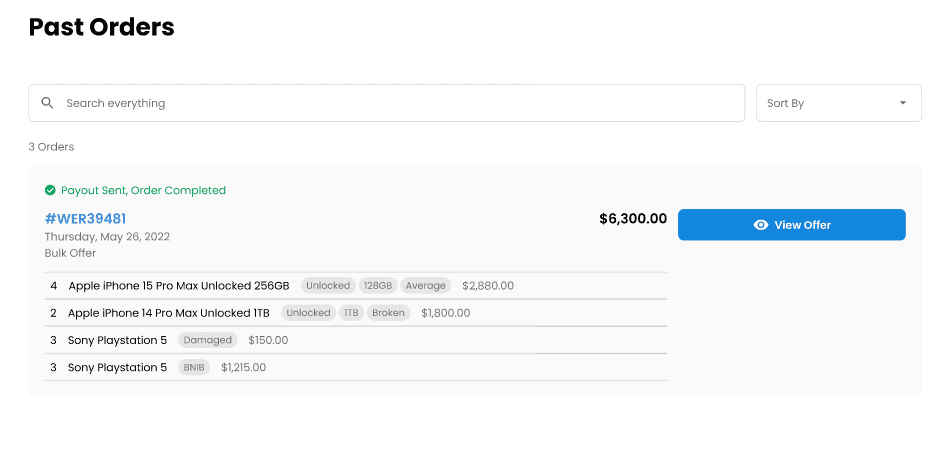This screenshot has width=946, height=454.
Task: Select the Apple iPhone 15 Pro Max row
Action: click(356, 286)
